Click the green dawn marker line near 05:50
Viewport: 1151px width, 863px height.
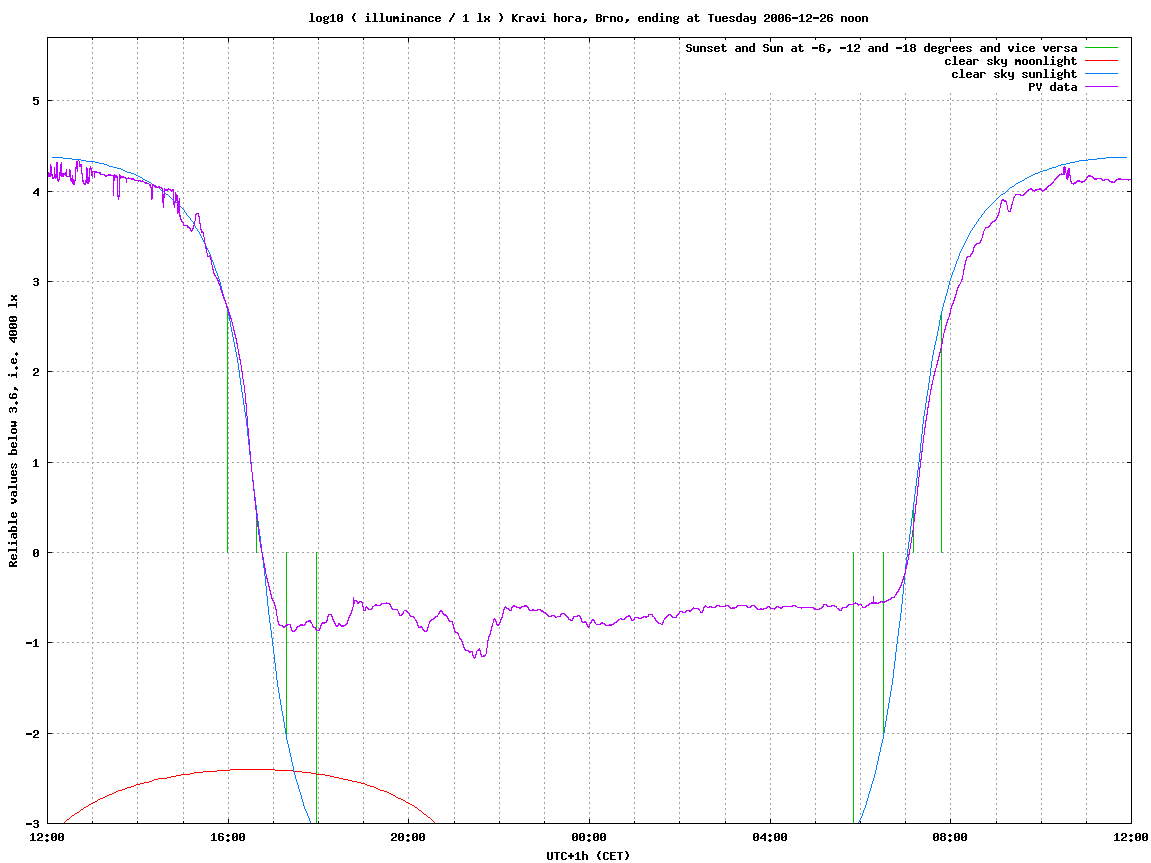click(854, 688)
